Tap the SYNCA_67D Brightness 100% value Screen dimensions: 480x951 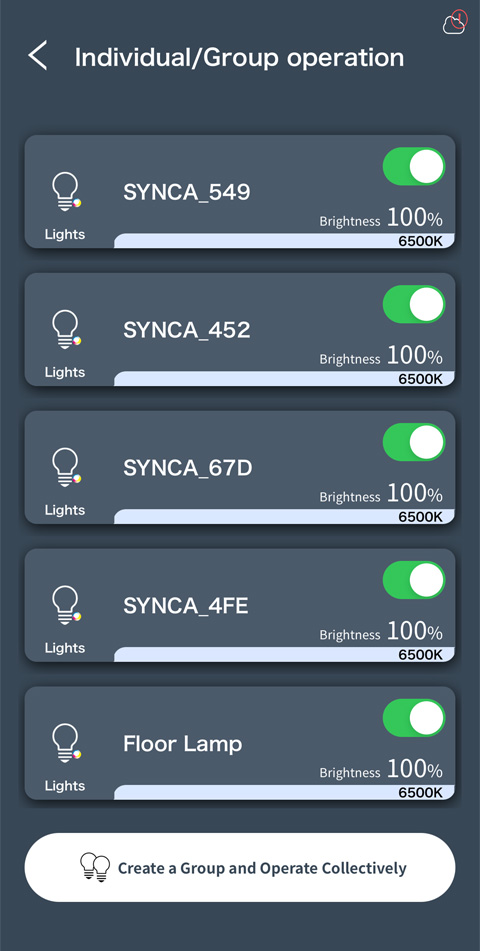pyautogui.click(x=381, y=494)
